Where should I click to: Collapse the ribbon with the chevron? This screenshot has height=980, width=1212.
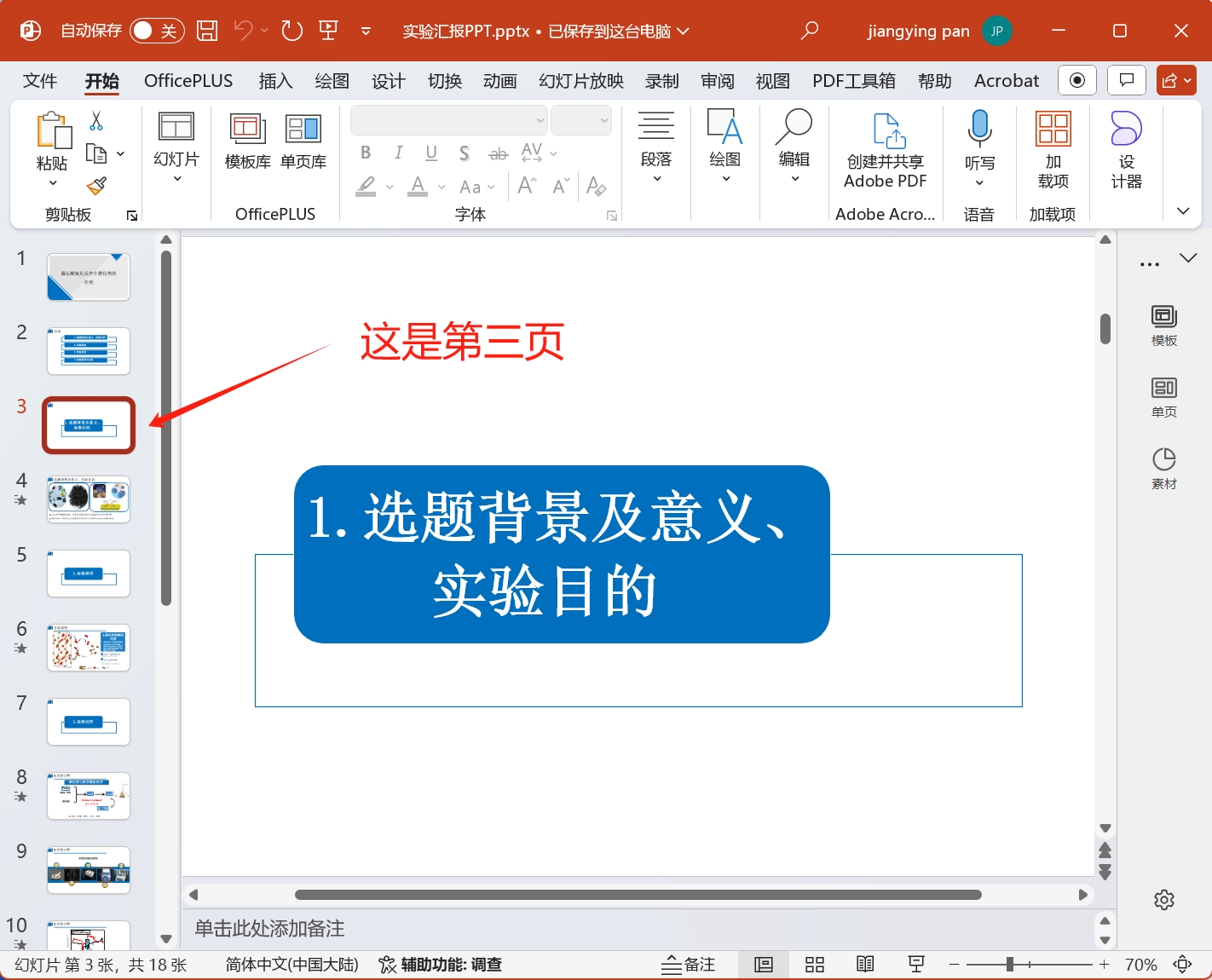(x=1183, y=210)
